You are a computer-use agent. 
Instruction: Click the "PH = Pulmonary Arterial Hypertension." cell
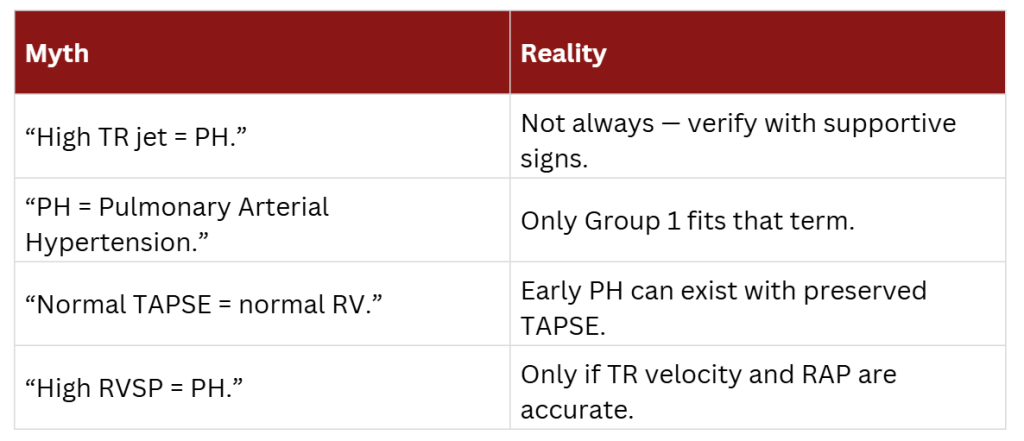pos(177,220)
